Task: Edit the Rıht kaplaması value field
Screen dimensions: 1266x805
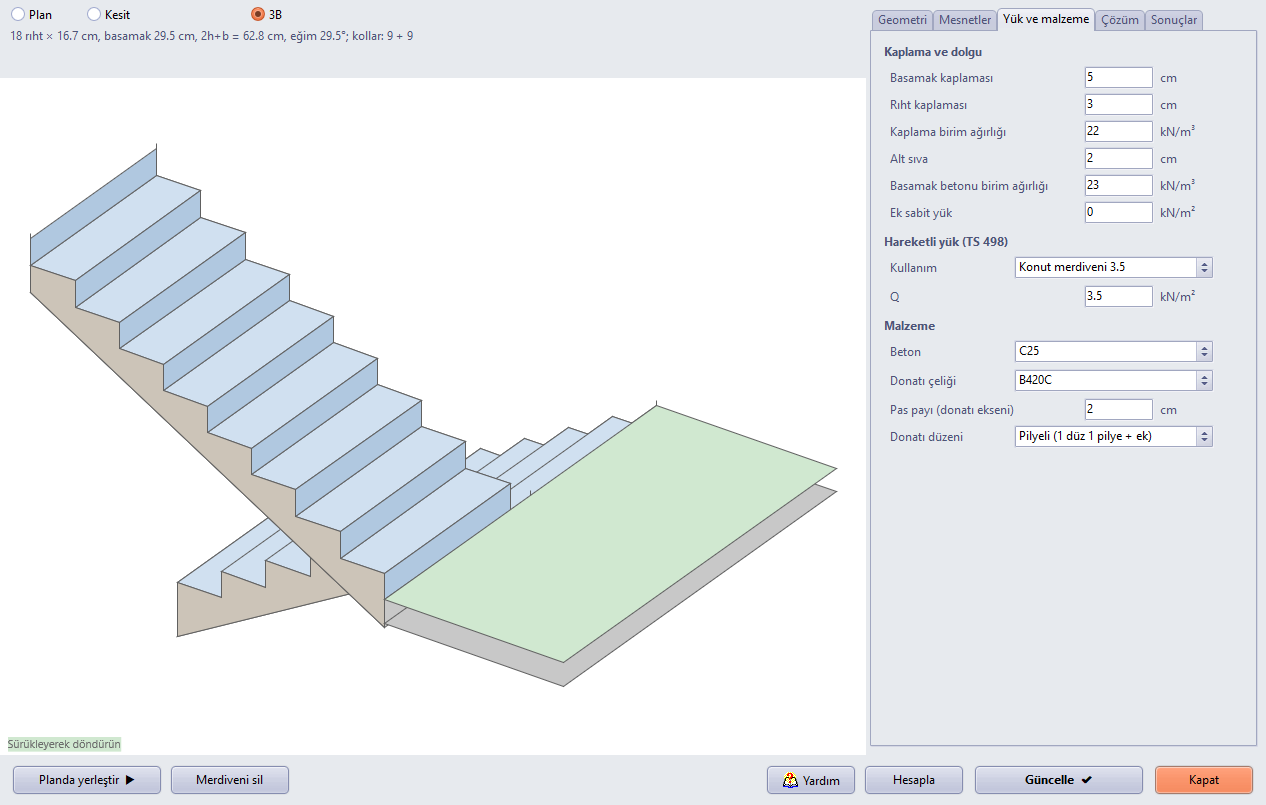Action: coord(1119,105)
